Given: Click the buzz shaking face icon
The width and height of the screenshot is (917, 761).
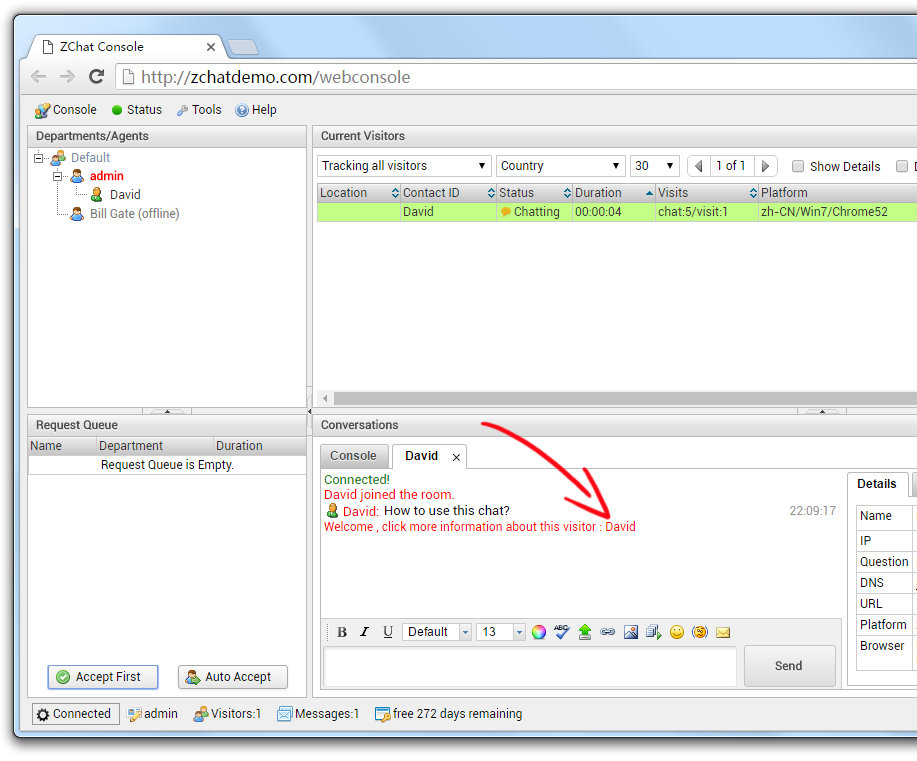Looking at the screenshot, I should click(699, 632).
